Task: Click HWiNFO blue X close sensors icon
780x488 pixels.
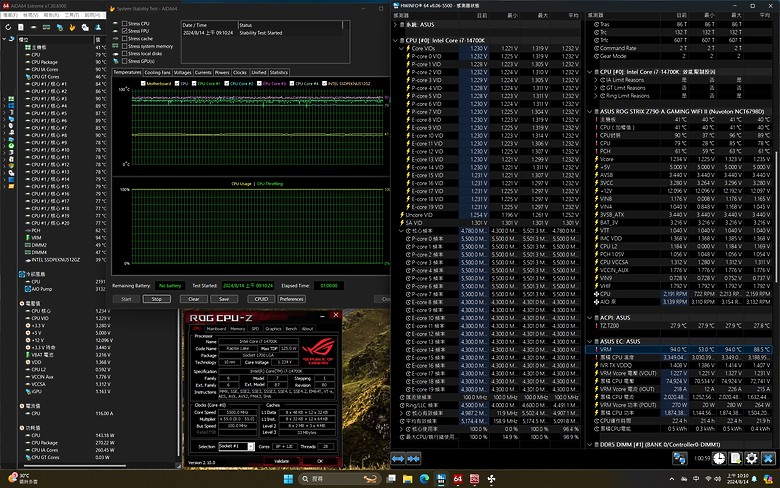Action: pyautogui.click(x=768, y=458)
